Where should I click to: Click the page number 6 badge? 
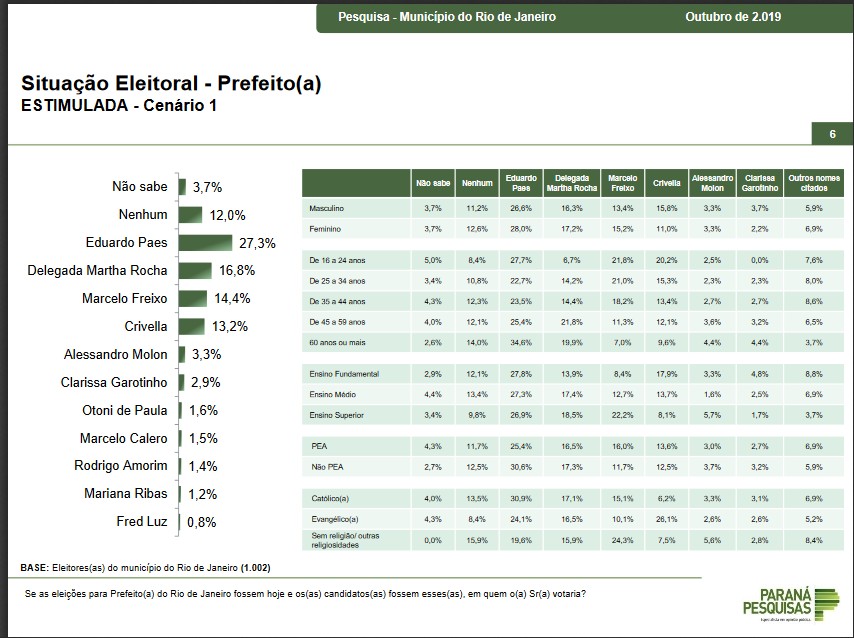click(831, 135)
